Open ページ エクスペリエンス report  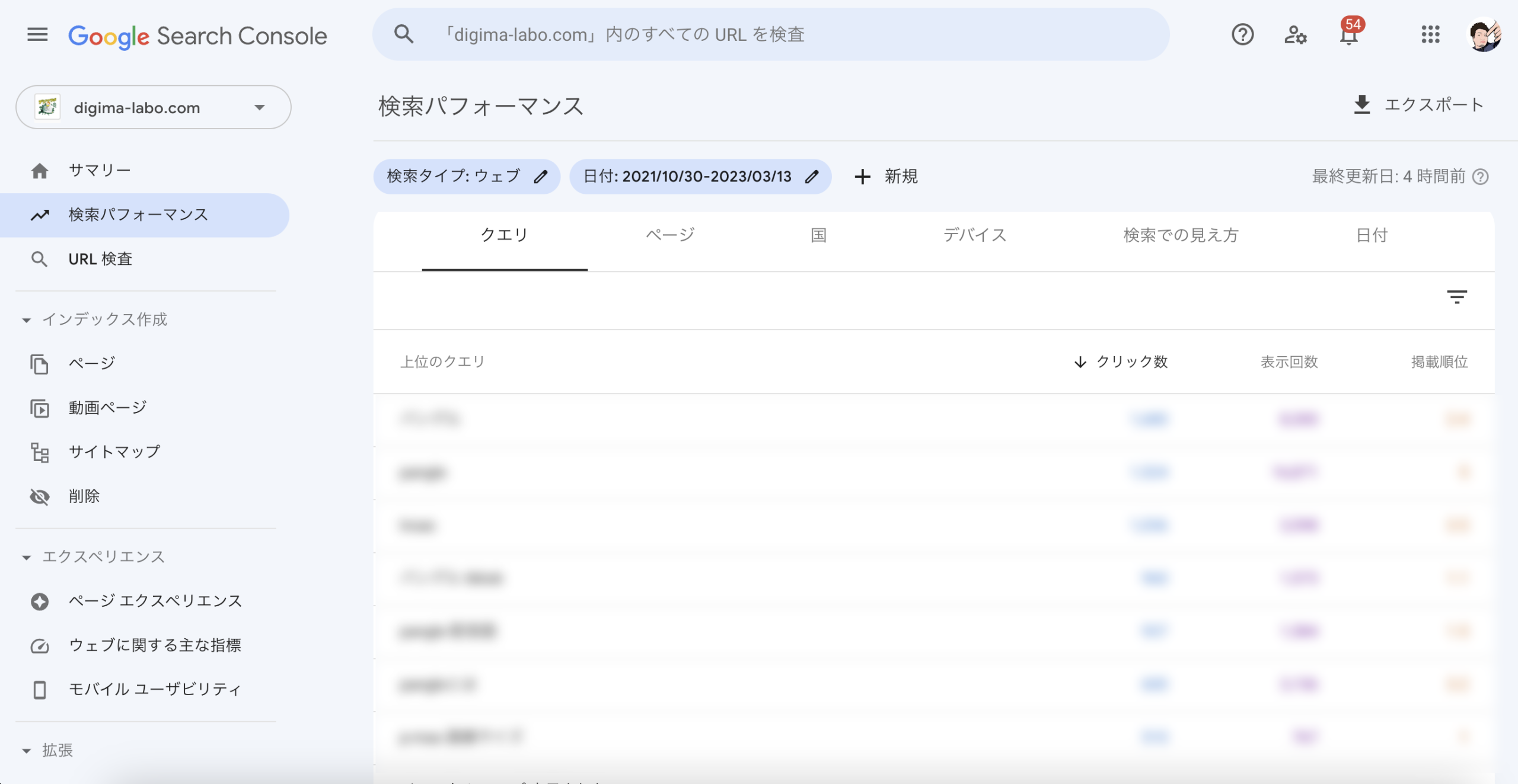click(155, 600)
